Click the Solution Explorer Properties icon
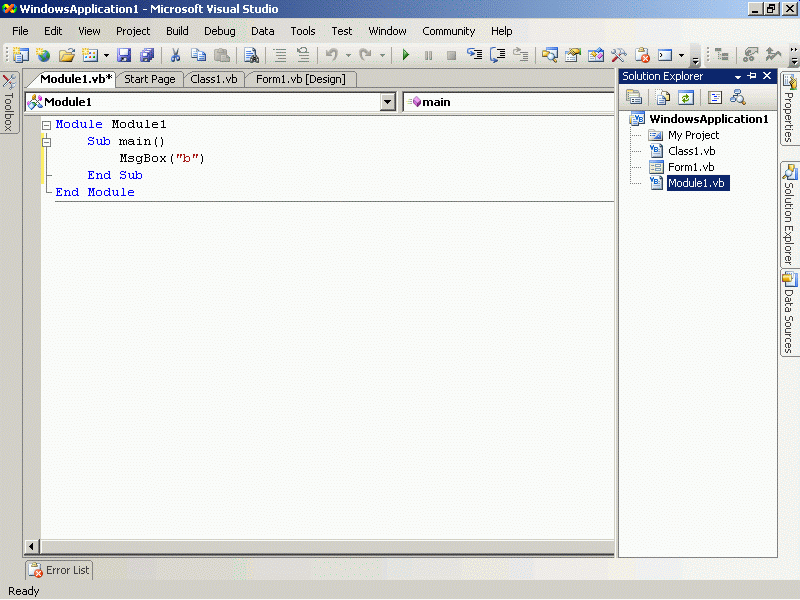Viewport: 800px width, 600px height. point(634,97)
